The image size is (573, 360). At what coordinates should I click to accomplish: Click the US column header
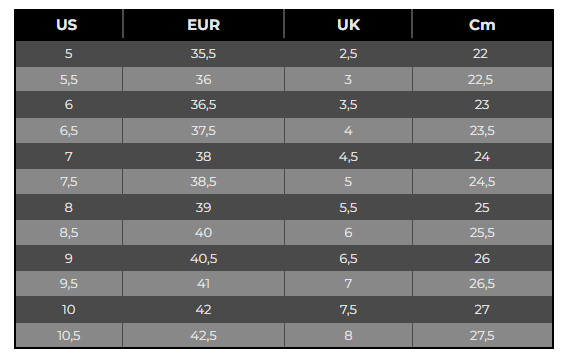tap(69, 25)
